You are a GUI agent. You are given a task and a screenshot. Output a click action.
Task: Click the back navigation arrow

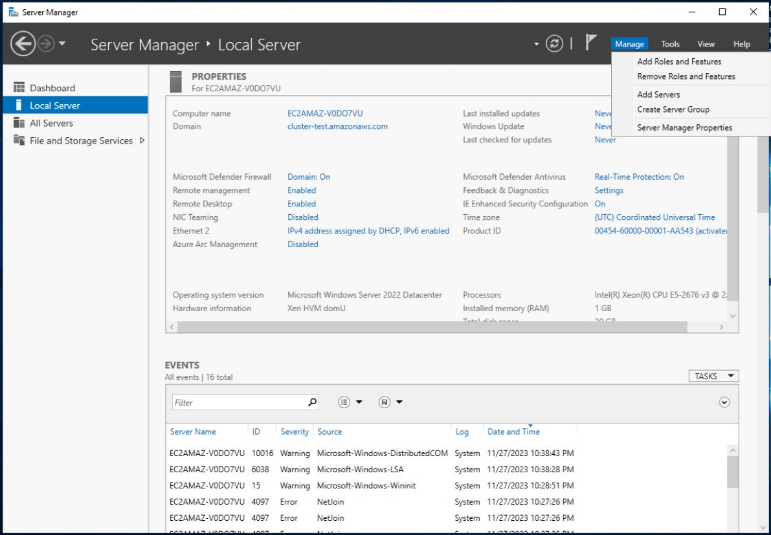pos(23,44)
